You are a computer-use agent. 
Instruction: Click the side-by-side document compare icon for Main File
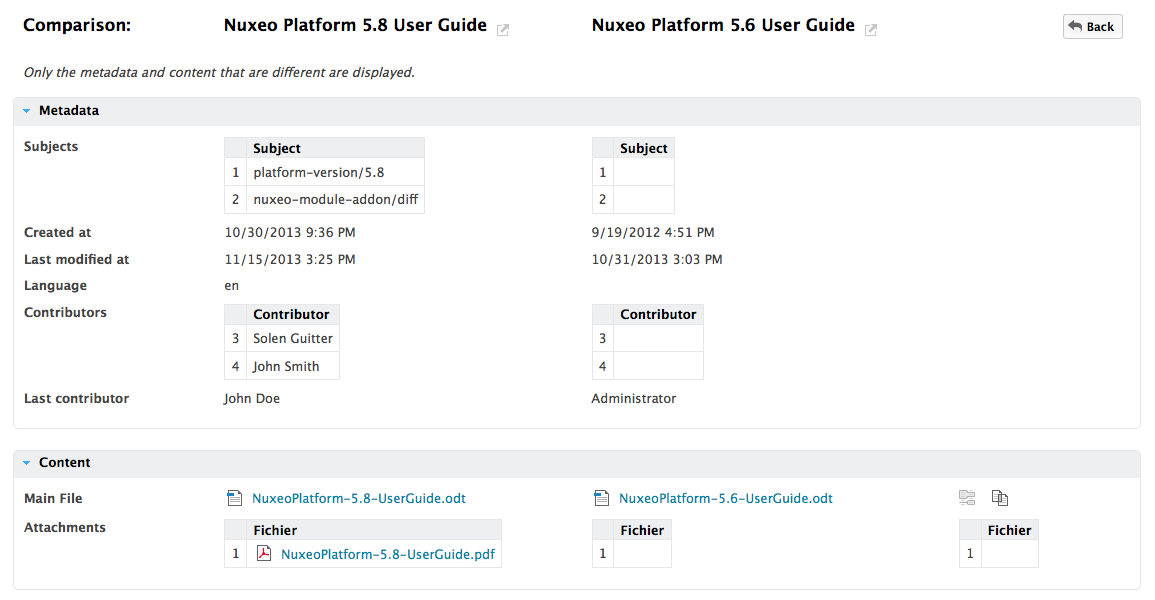1000,498
